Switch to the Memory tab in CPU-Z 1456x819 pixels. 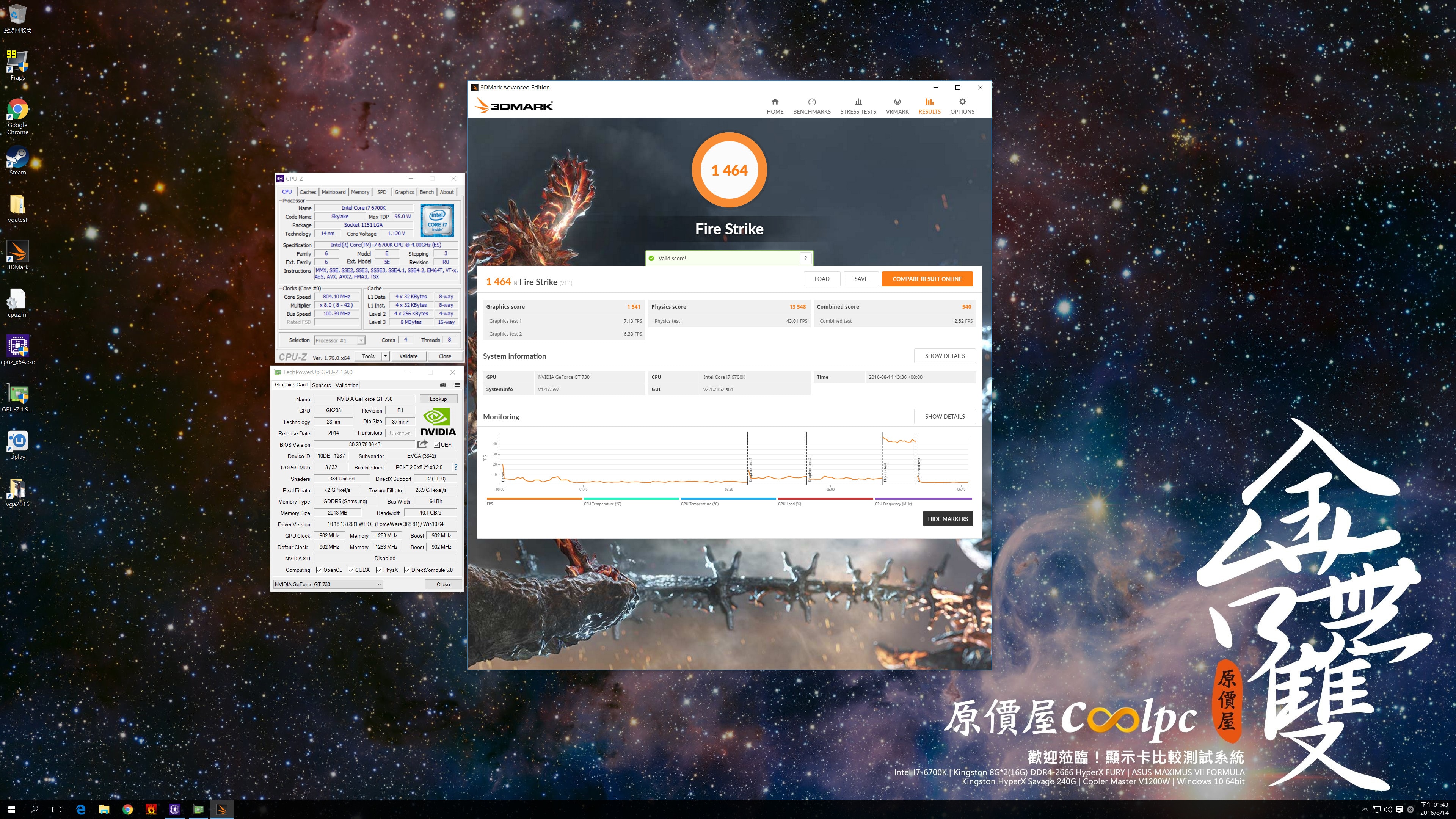point(360,192)
